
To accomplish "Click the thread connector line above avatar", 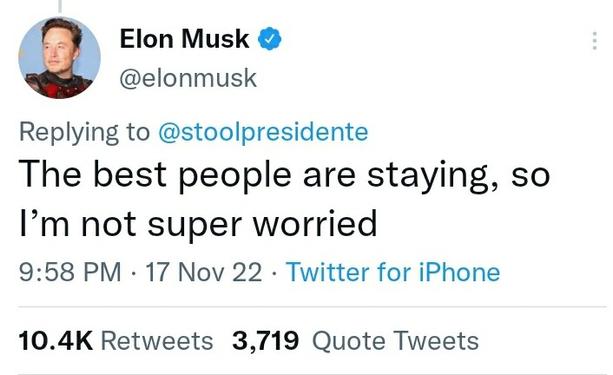I will pyautogui.click(x=60, y=6).
